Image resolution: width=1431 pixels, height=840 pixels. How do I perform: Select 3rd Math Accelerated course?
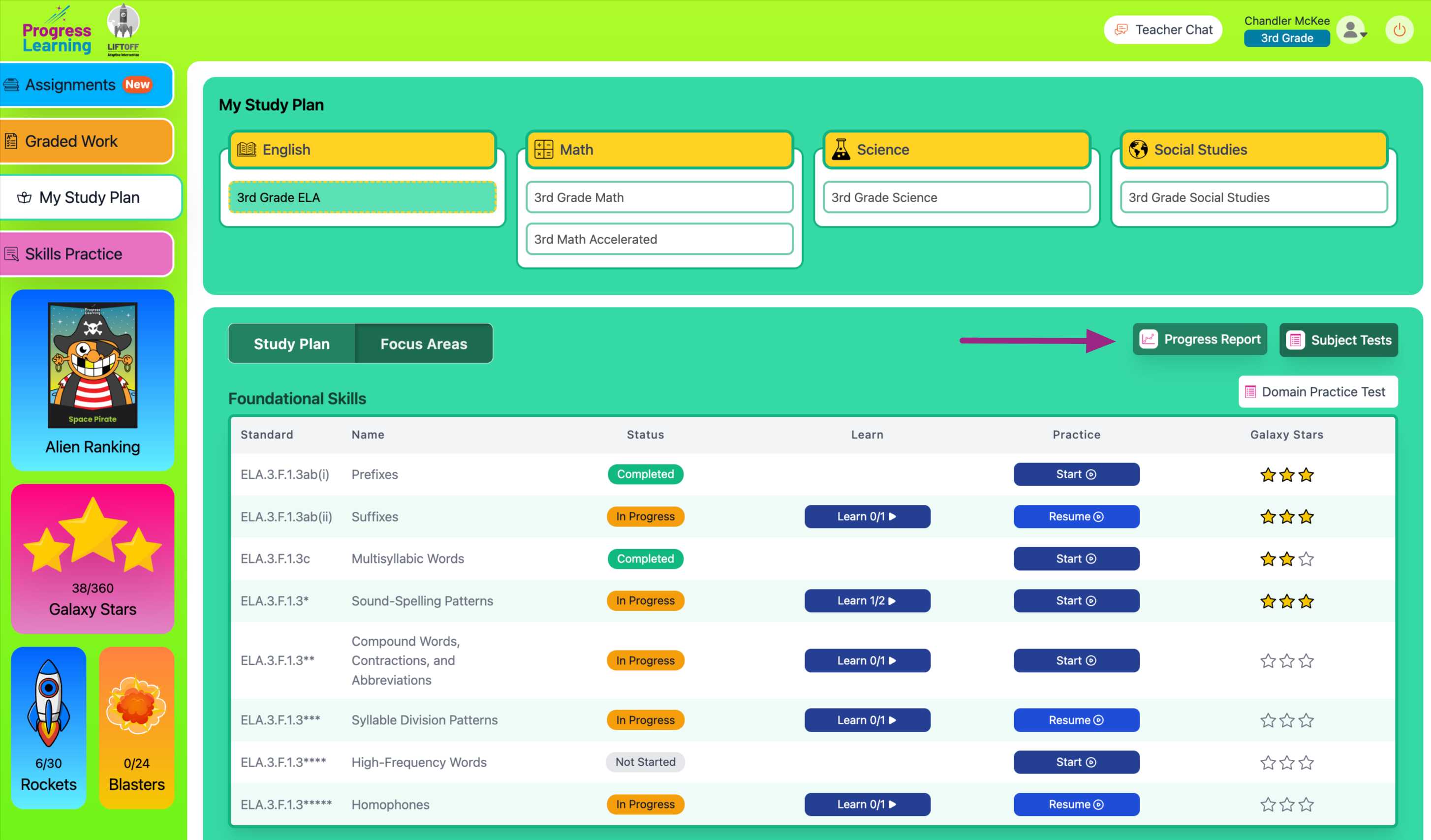(659, 239)
